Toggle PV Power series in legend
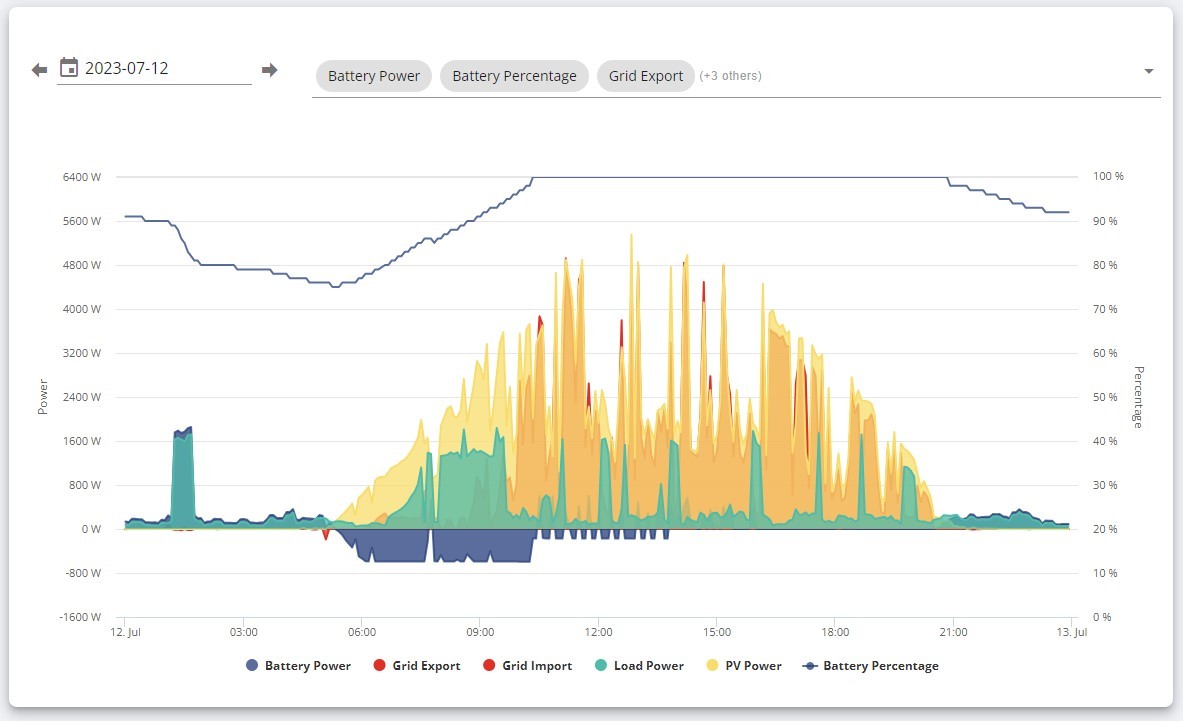Image resolution: width=1183 pixels, height=721 pixels. (x=744, y=666)
